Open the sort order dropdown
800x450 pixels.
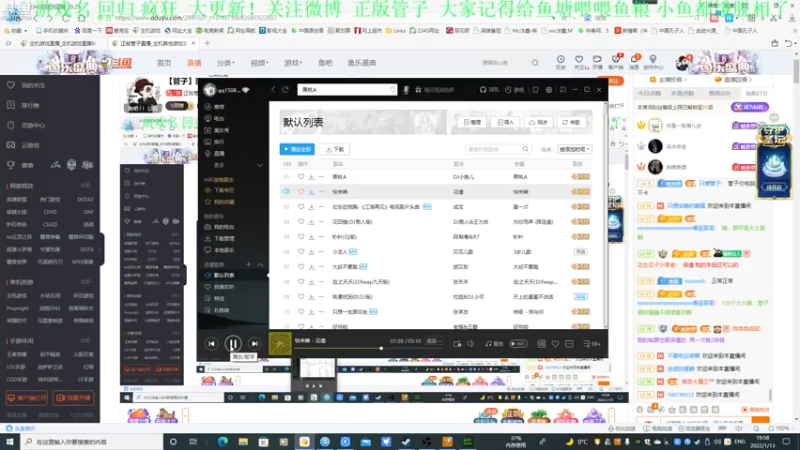[574, 149]
